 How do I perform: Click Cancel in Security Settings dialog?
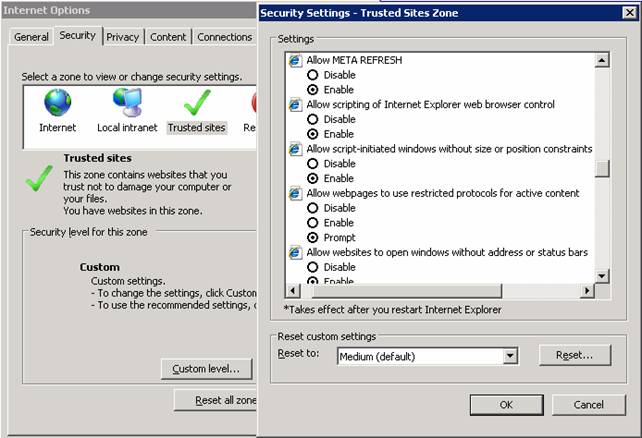pos(588,405)
